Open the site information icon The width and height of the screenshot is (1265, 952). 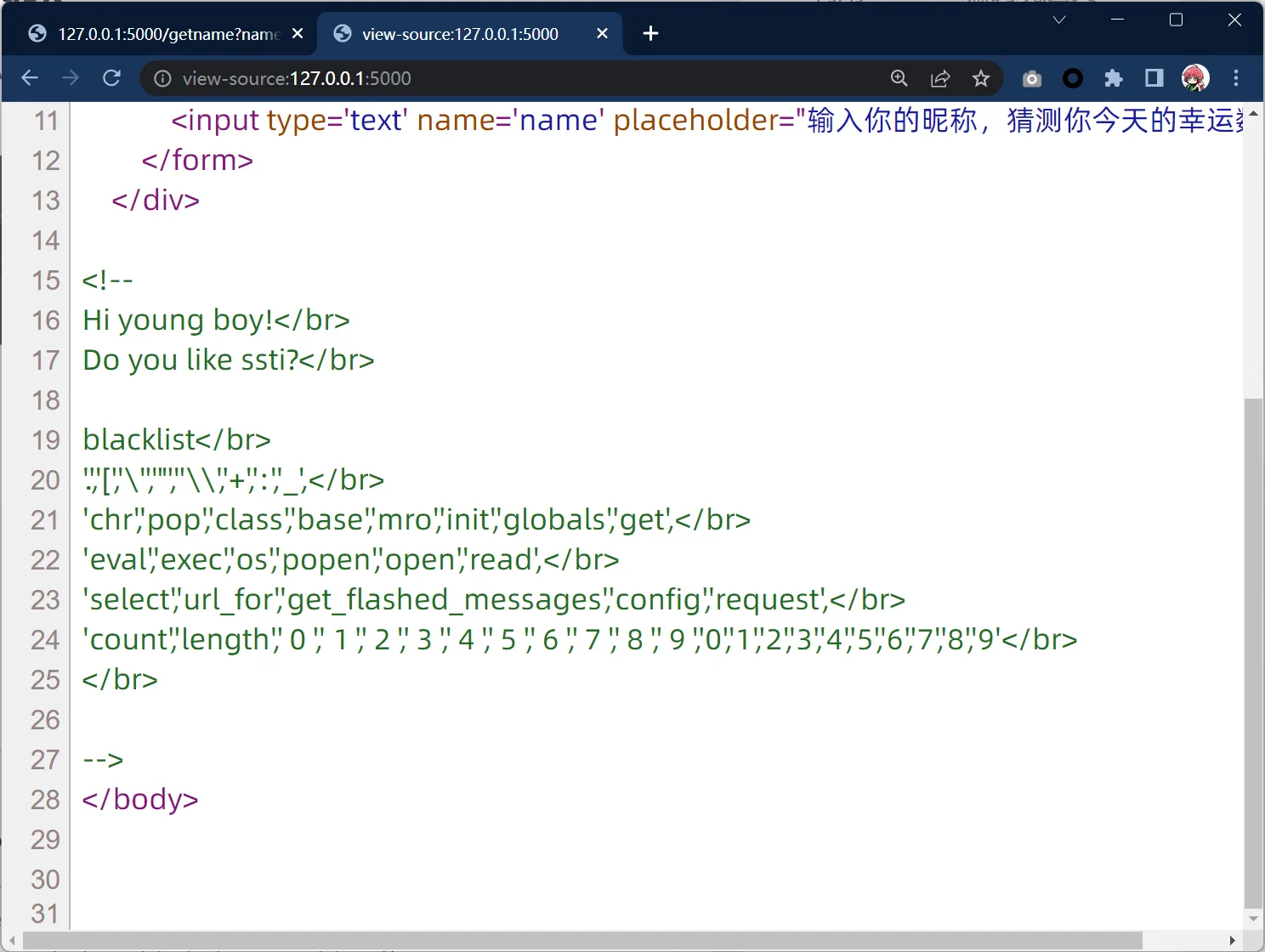click(x=162, y=78)
